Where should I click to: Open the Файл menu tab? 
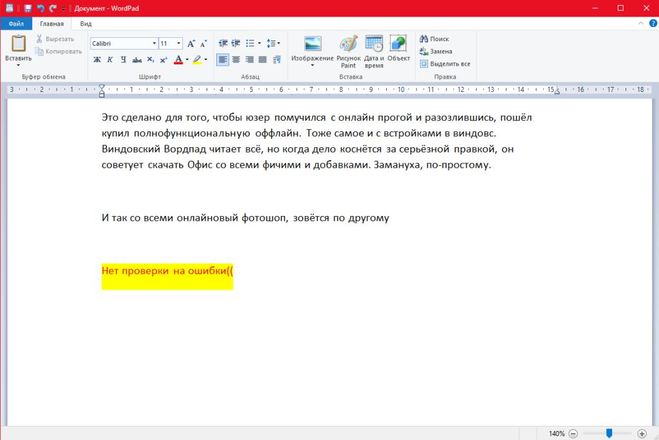click(16, 22)
